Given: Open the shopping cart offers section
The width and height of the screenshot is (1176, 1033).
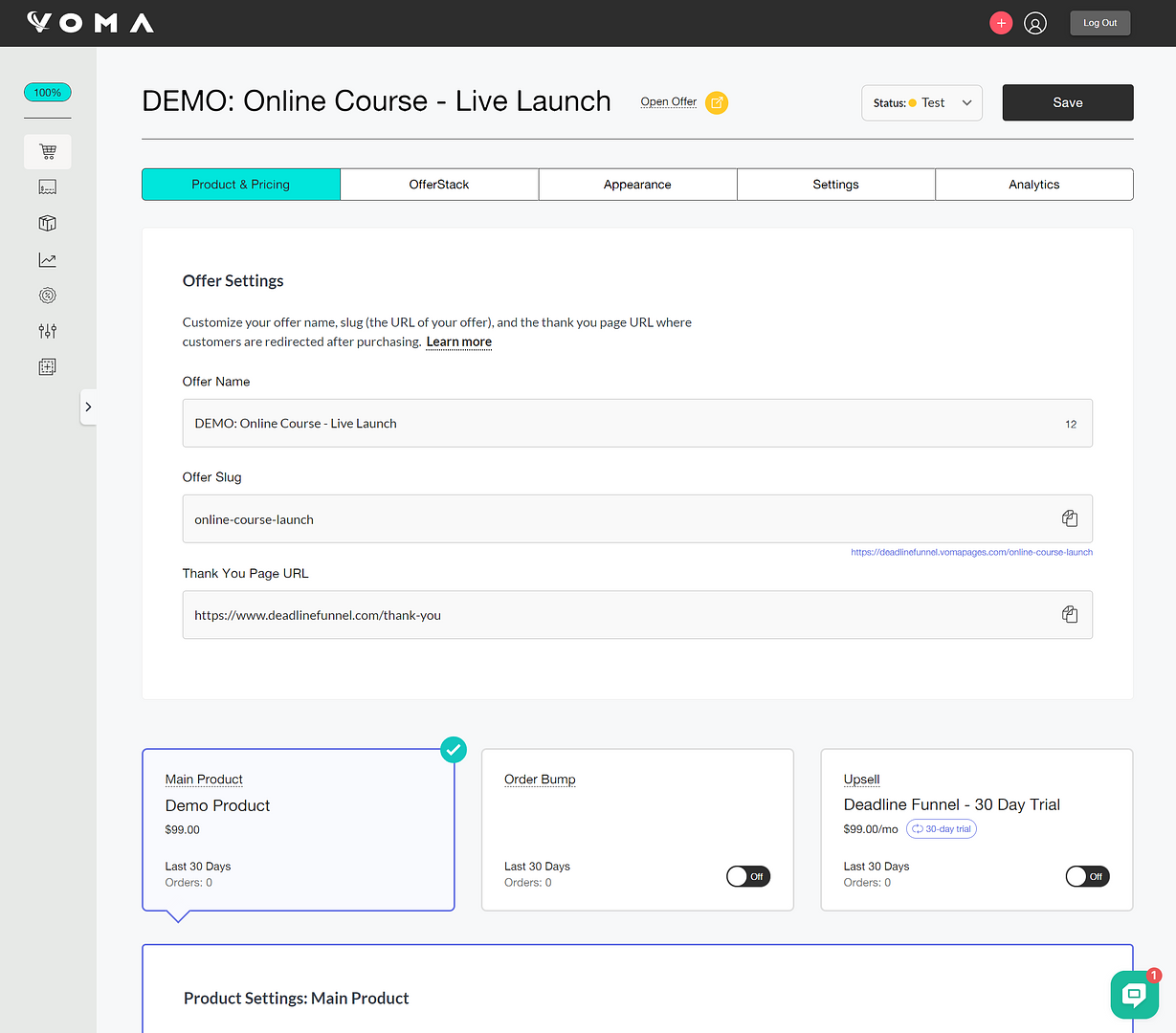Looking at the screenshot, I should point(48,151).
